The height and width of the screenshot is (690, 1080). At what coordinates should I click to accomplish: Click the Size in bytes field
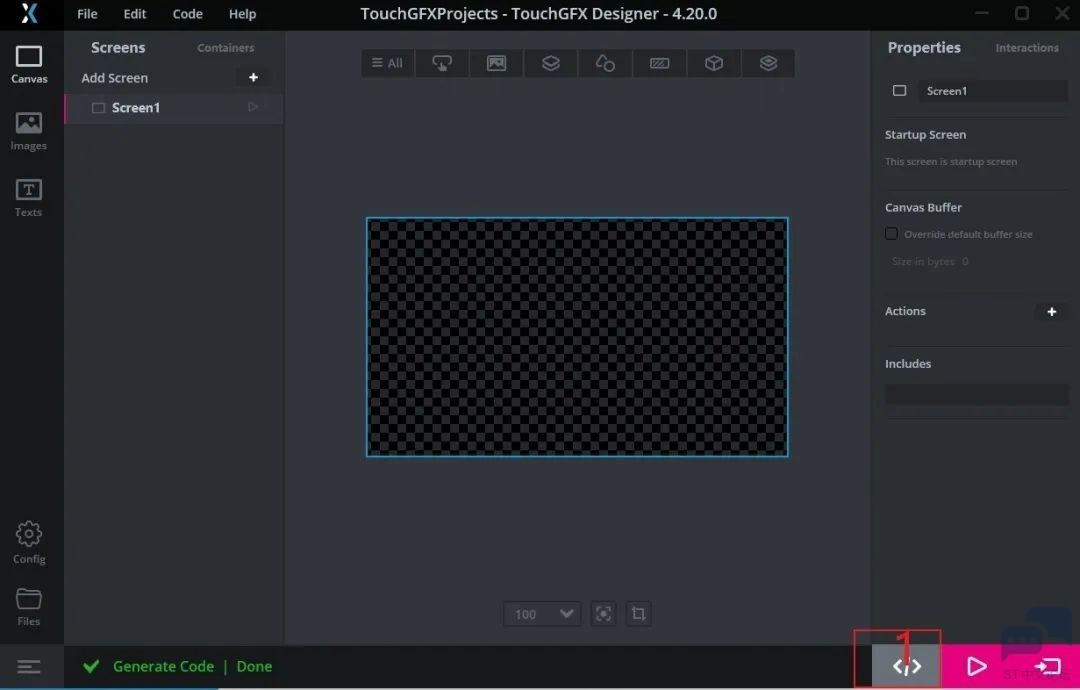930,262
